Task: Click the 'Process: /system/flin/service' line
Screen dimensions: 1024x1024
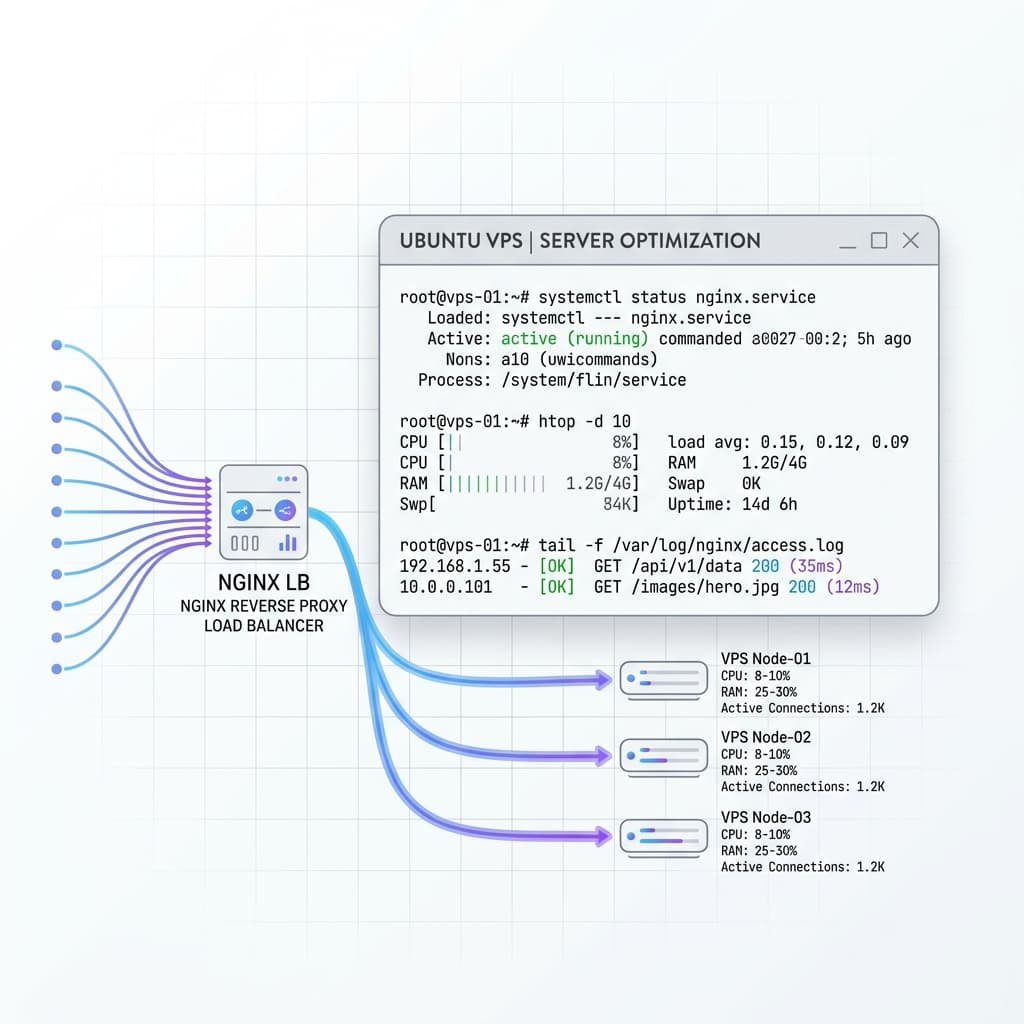Action: [x=552, y=380]
